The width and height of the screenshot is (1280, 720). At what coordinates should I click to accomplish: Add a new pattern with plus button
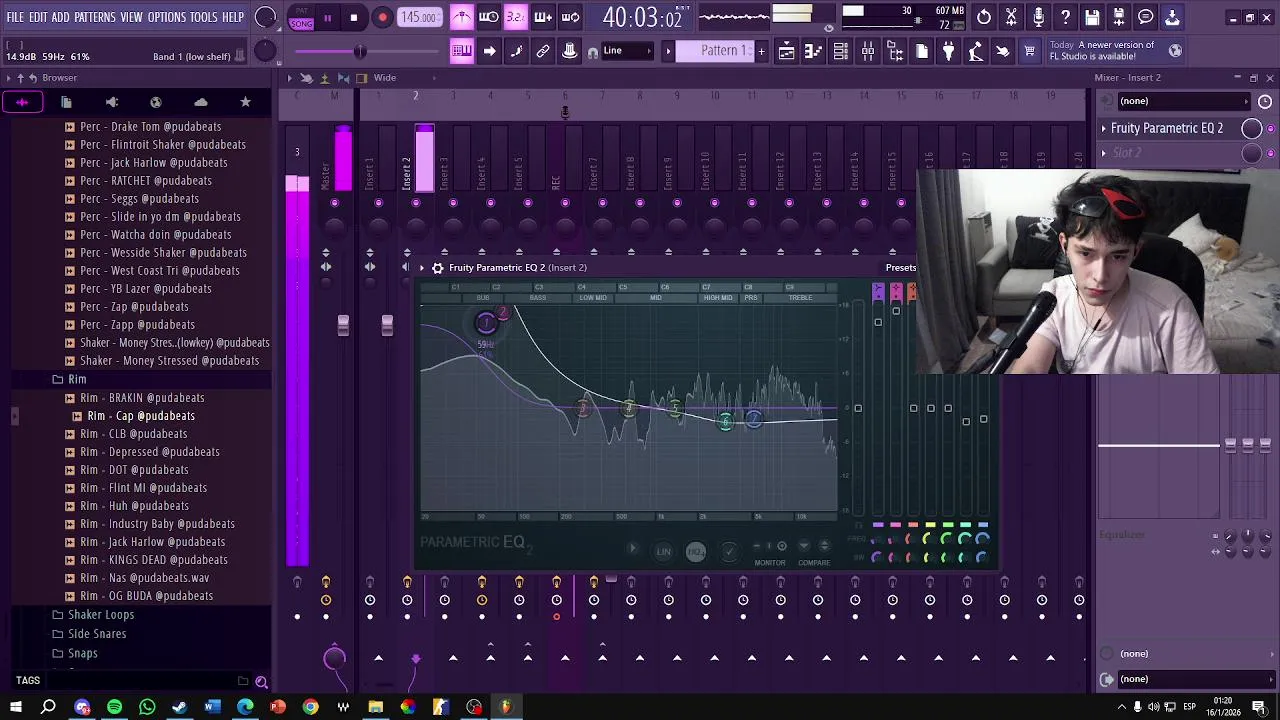click(761, 51)
